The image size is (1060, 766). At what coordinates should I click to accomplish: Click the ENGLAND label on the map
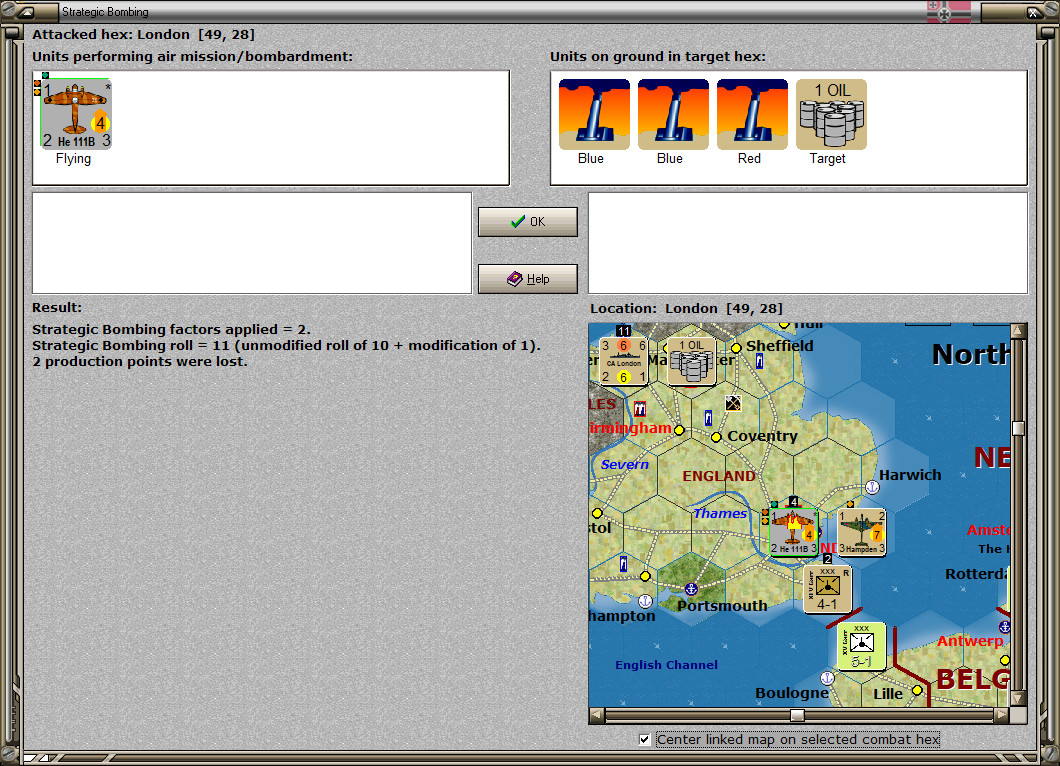(719, 476)
